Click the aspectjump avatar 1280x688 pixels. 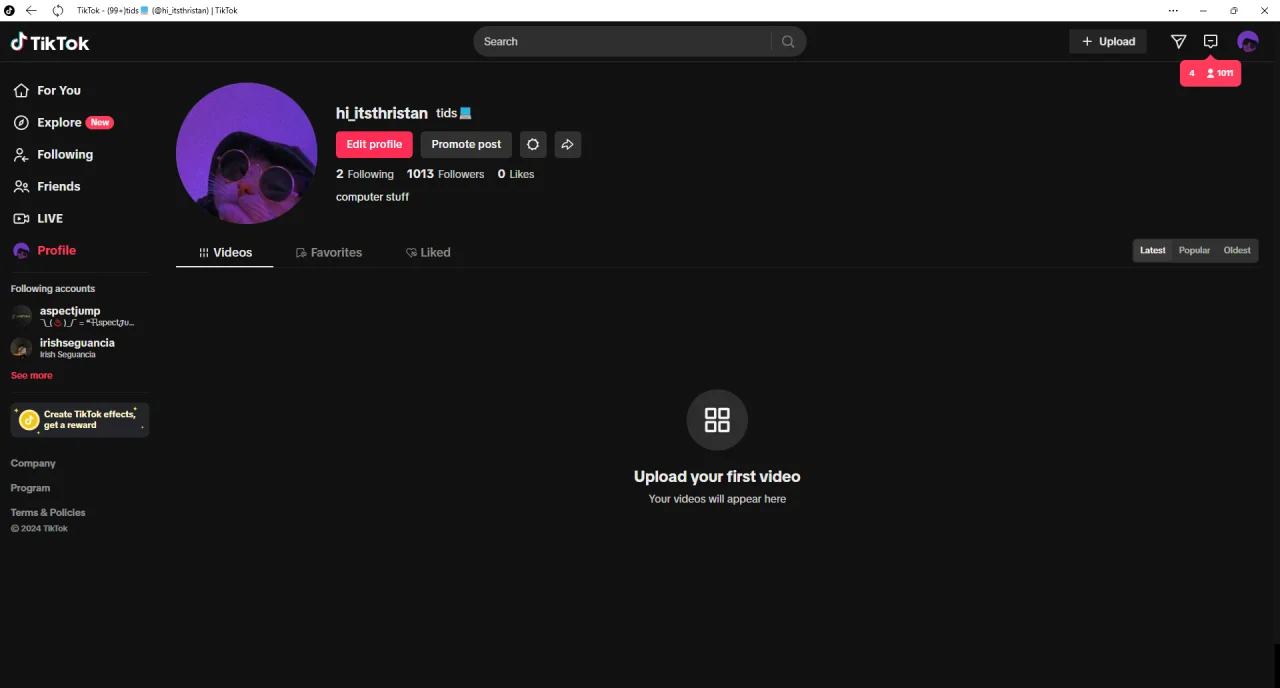point(22,316)
